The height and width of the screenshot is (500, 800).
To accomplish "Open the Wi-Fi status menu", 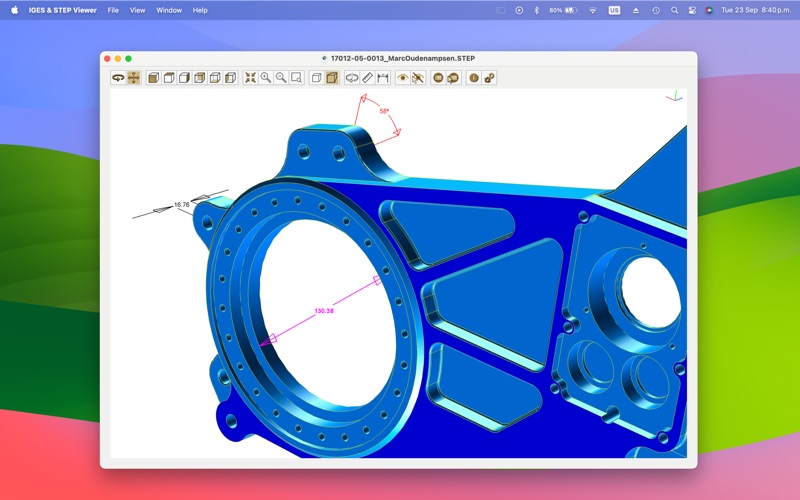I will (x=592, y=10).
